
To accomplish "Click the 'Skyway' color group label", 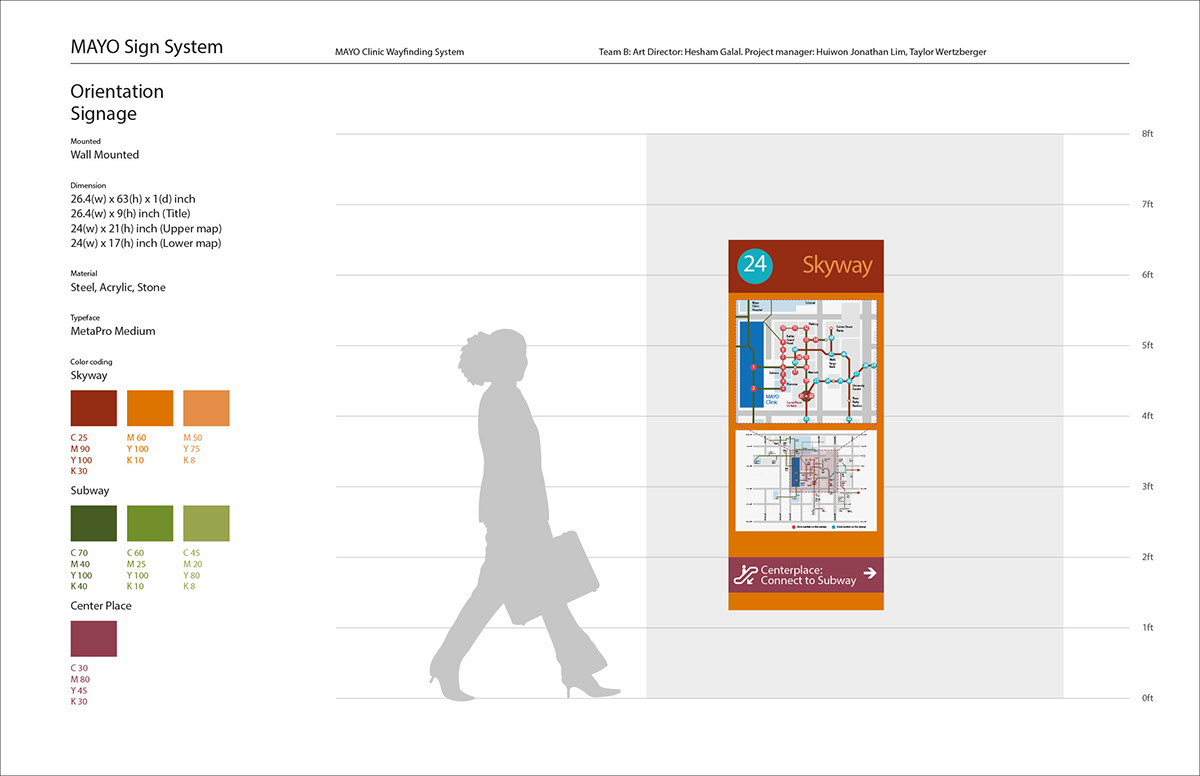I will 89,376.
